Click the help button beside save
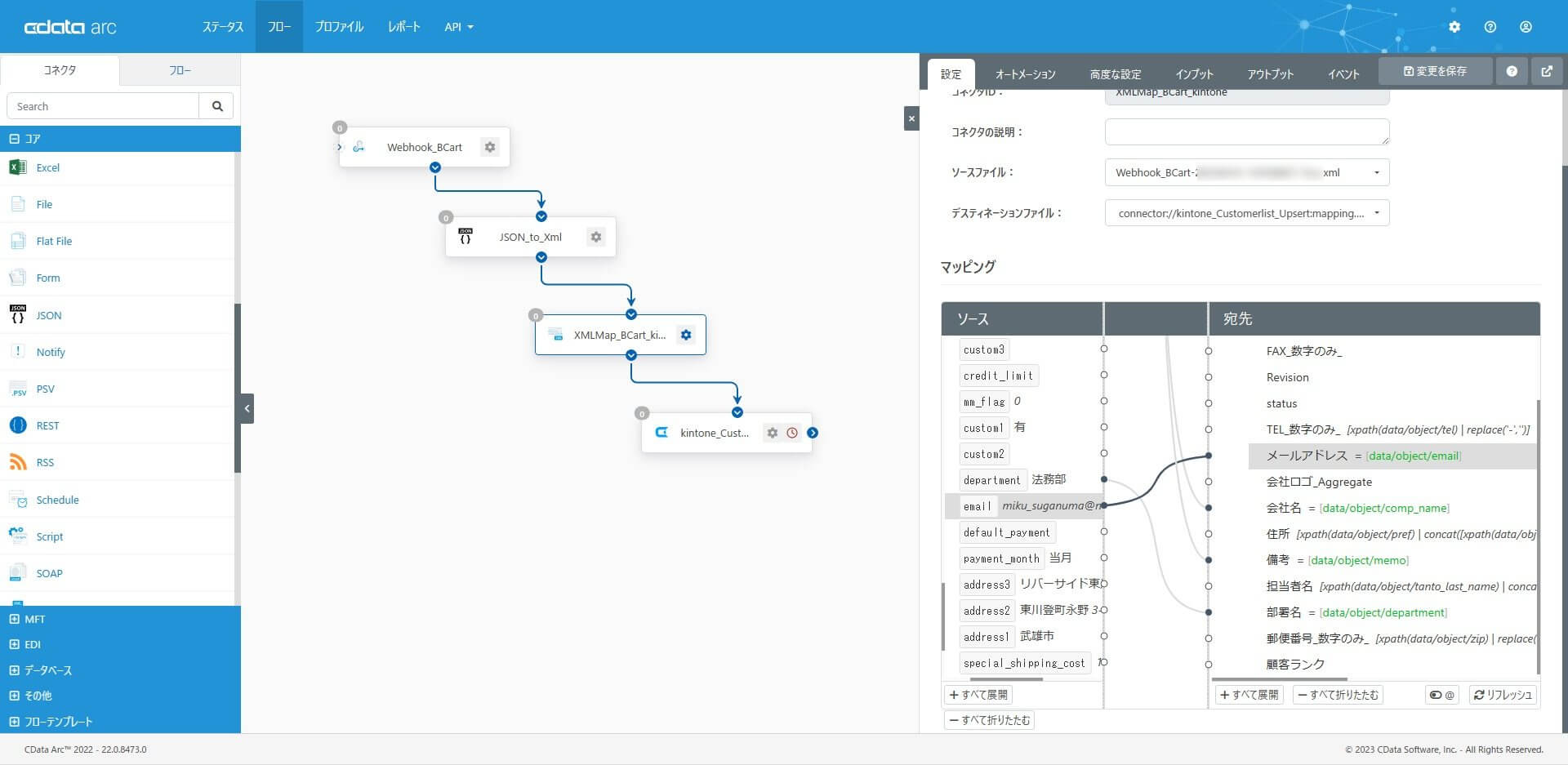This screenshot has height=765, width=1568. click(1512, 71)
